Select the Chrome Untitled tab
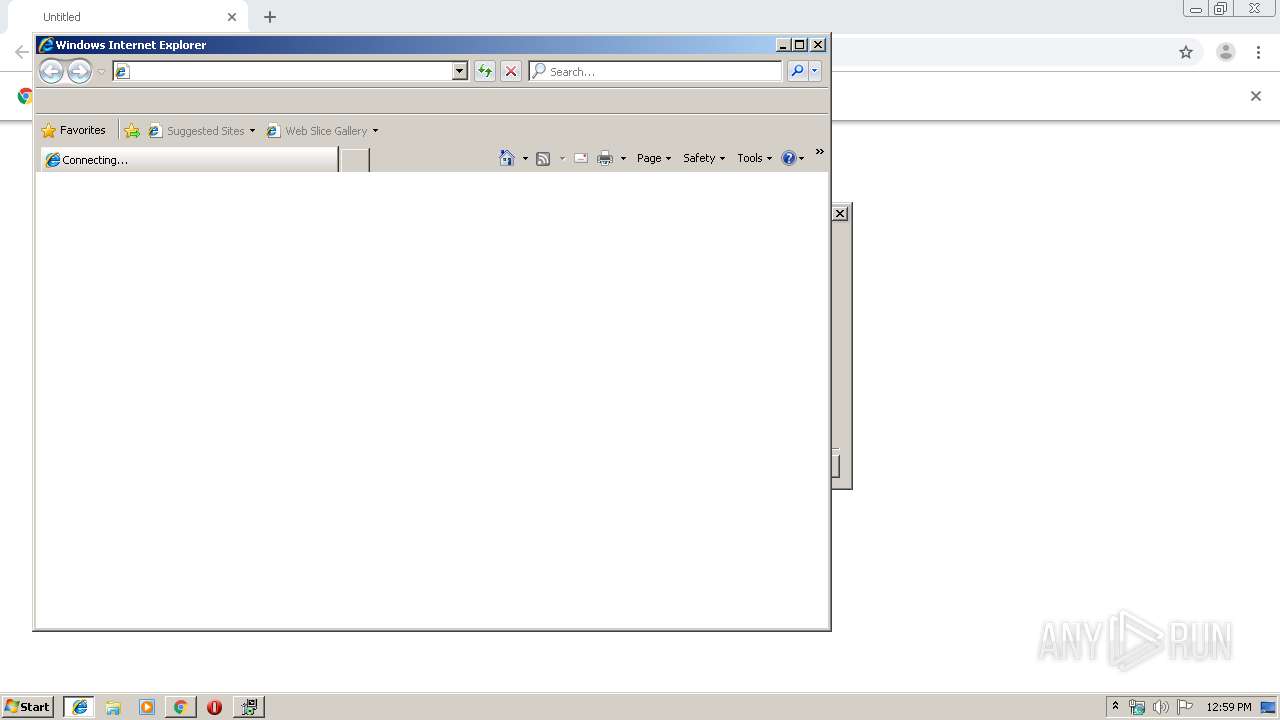This screenshot has height=720, width=1280. point(128,17)
